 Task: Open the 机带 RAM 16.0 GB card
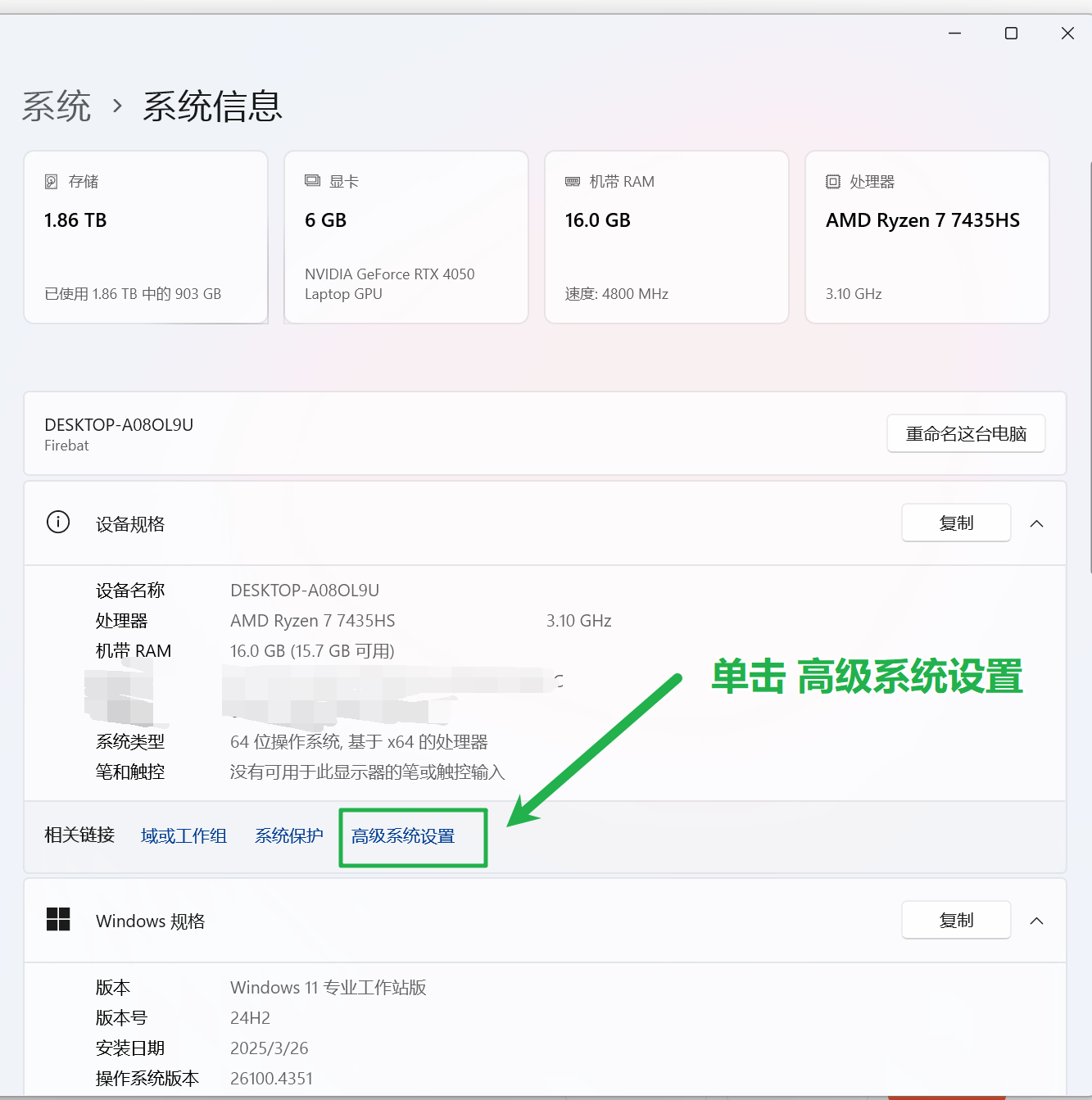667,237
